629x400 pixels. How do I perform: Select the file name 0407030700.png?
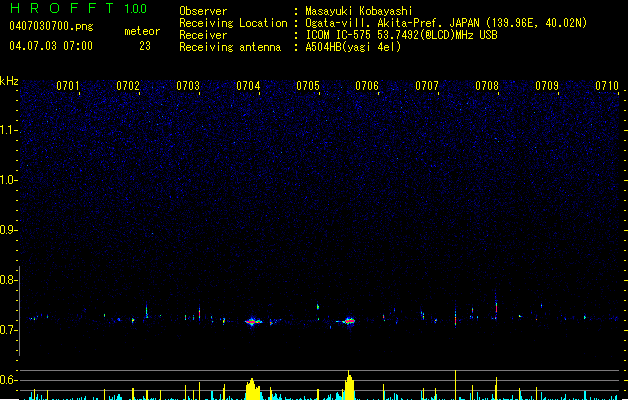point(51,26)
